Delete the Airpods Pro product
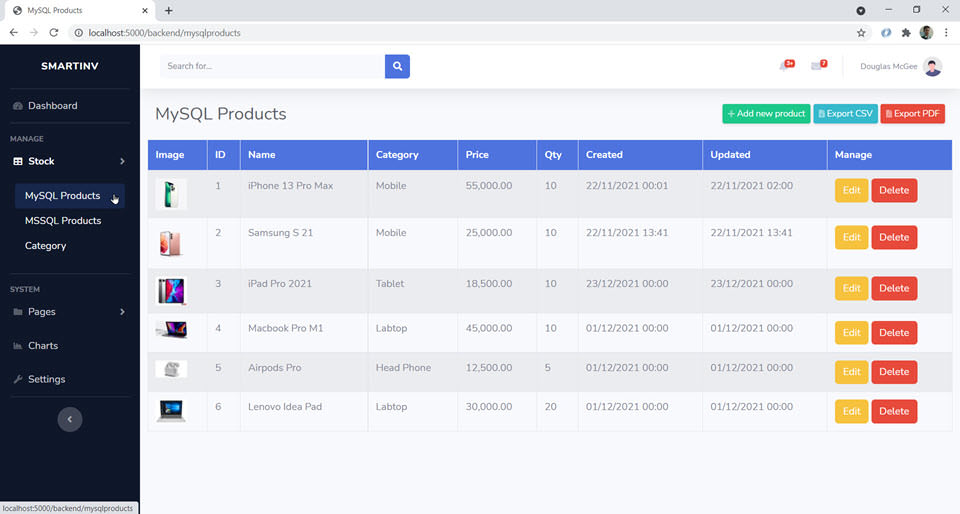Screen dimensions: 960x514 (894, 372)
